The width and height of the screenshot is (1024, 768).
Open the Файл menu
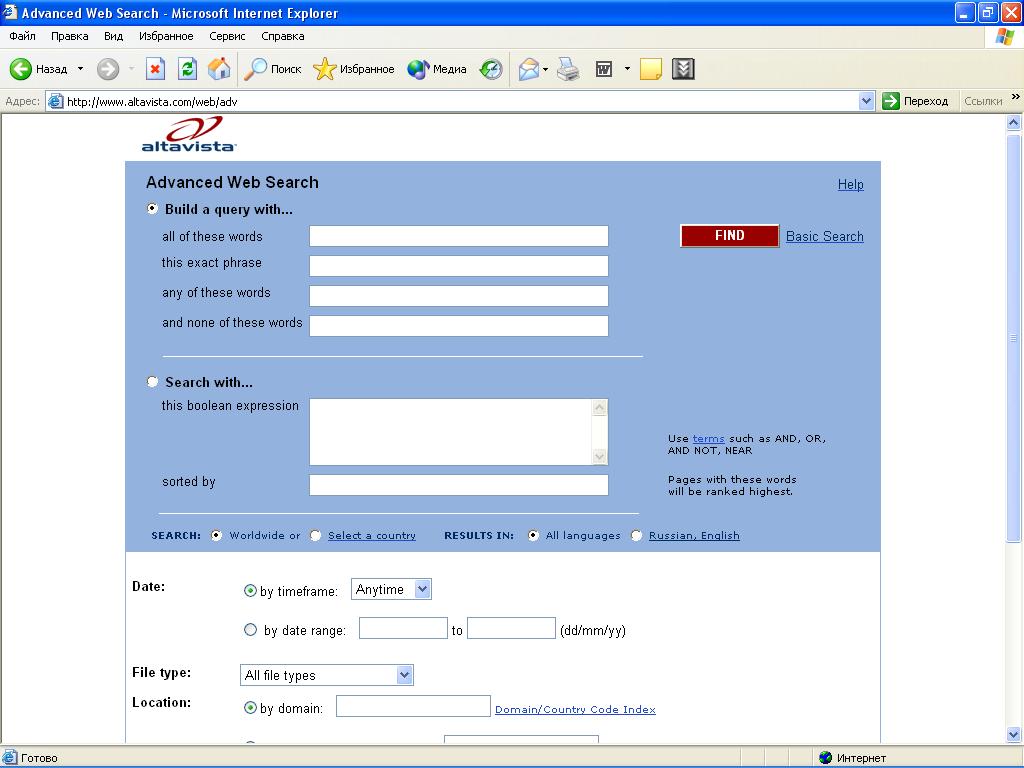coord(22,36)
